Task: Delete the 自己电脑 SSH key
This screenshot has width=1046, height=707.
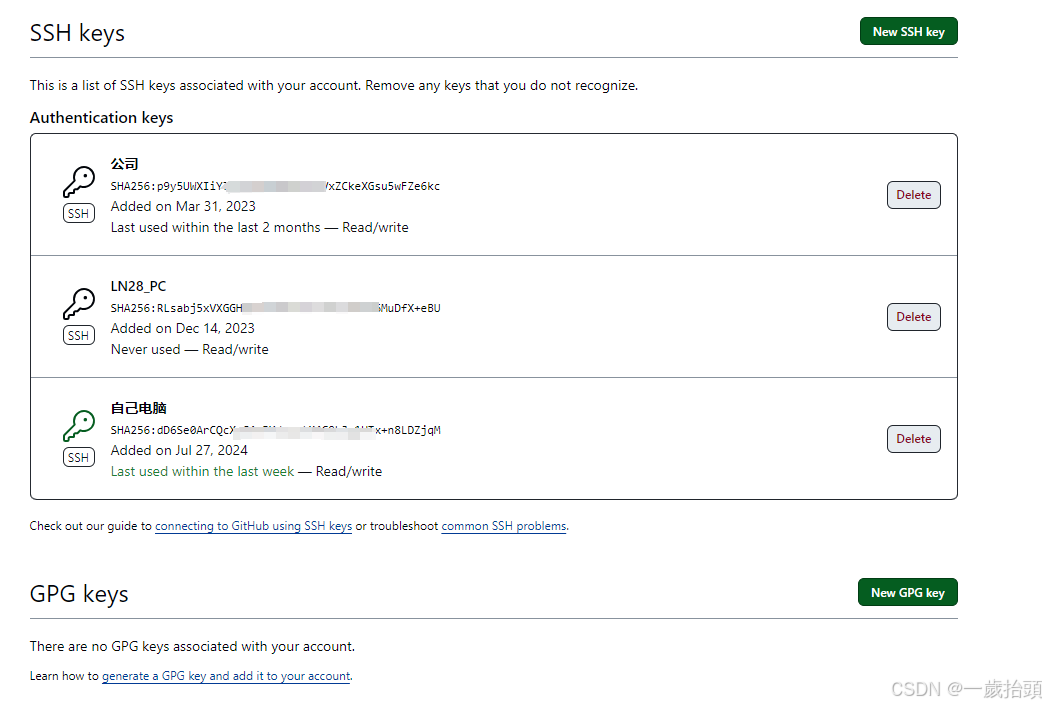Action: point(913,439)
